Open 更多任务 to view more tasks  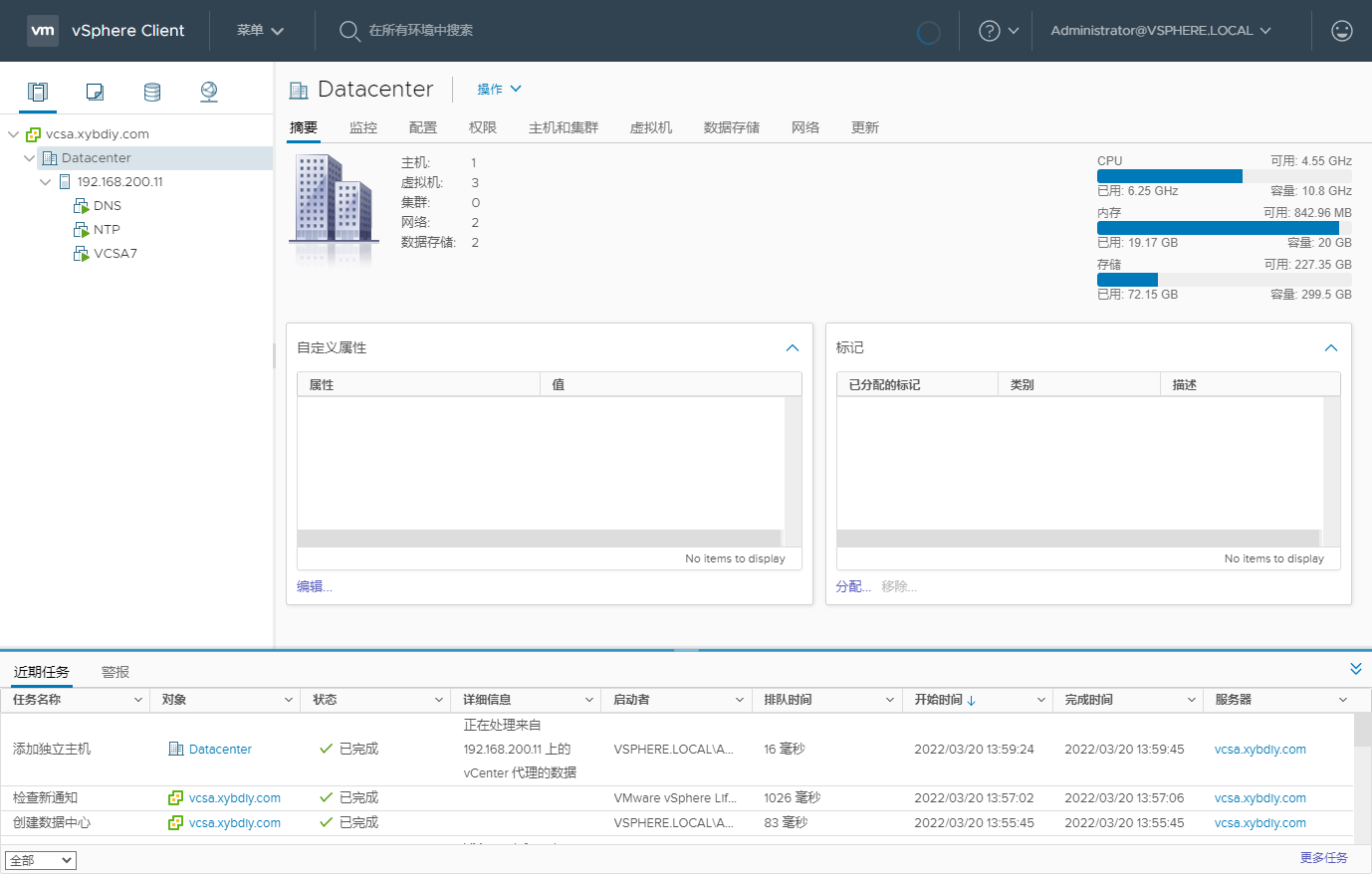click(x=1324, y=857)
